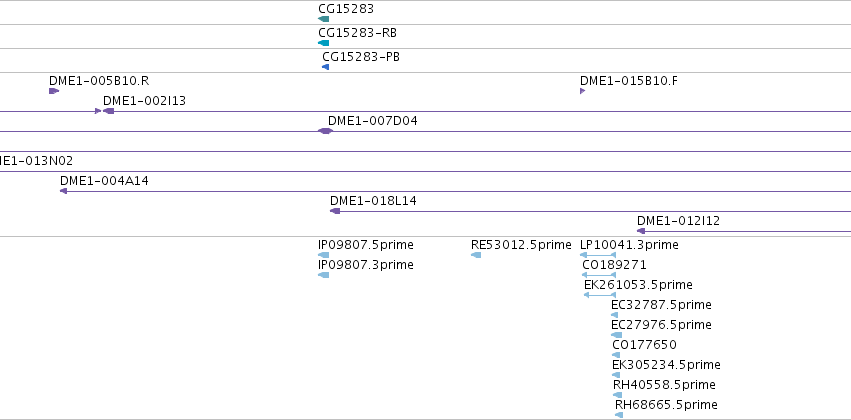Click the partially visible 013N02 label
The height and width of the screenshot is (420, 851).
[x=36, y=161]
